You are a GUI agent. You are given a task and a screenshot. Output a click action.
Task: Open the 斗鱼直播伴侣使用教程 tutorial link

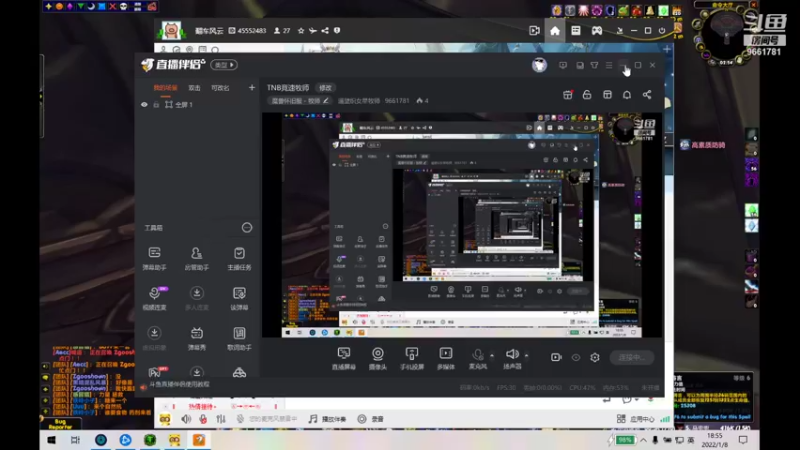pos(179,384)
